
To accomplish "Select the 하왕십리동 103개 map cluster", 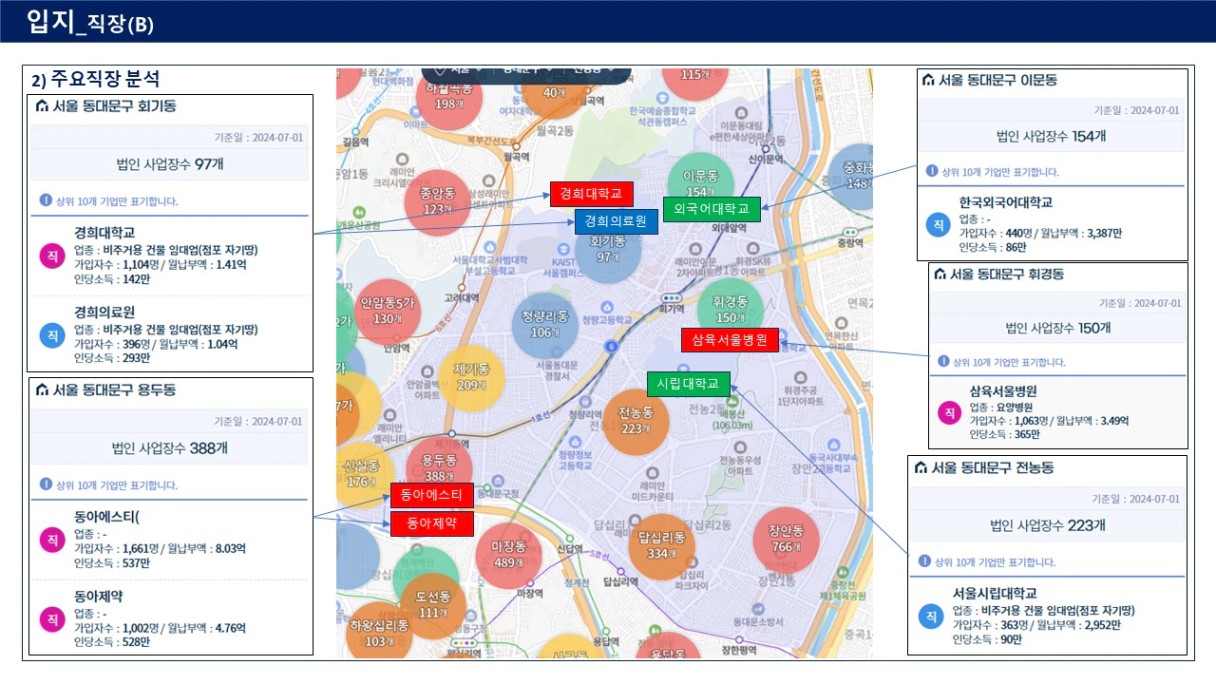I will pos(381,632).
